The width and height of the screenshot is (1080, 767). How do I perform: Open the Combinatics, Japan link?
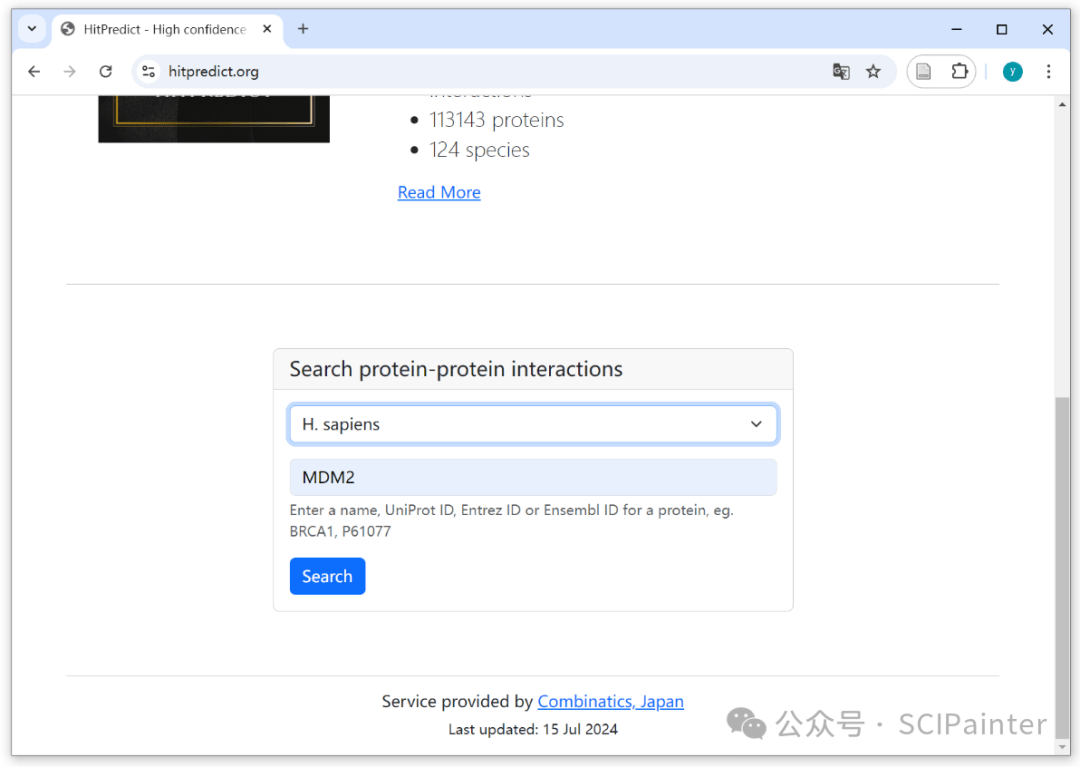pyautogui.click(x=610, y=701)
